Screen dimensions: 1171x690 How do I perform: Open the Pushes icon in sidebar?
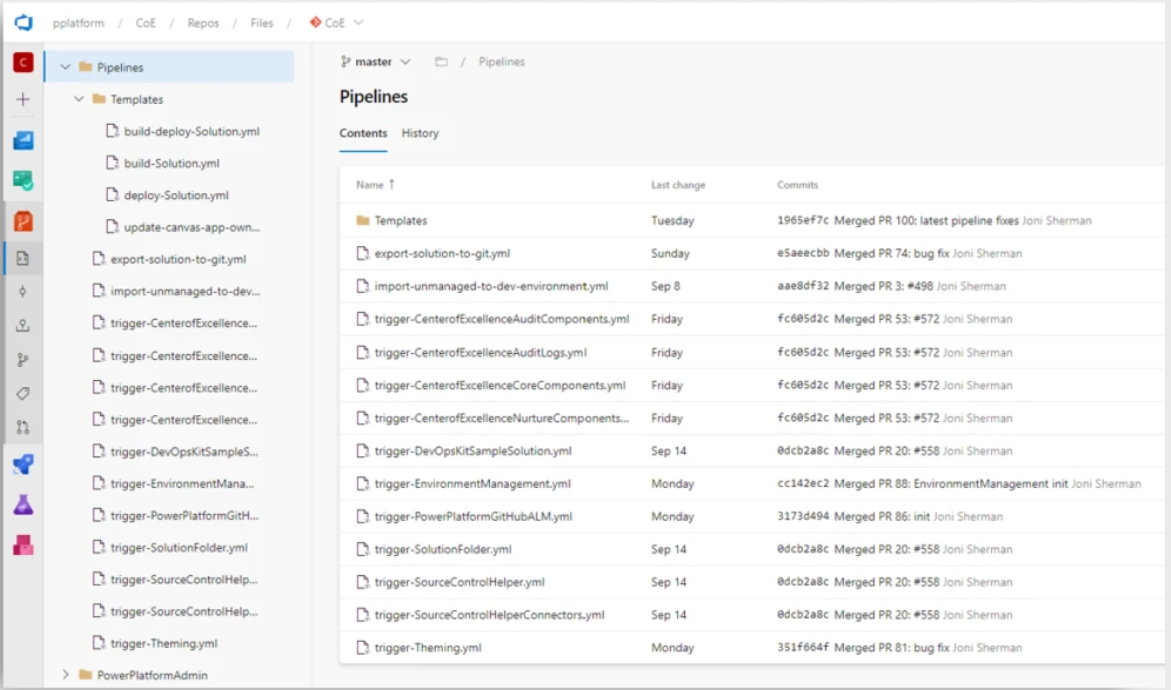point(23,326)
